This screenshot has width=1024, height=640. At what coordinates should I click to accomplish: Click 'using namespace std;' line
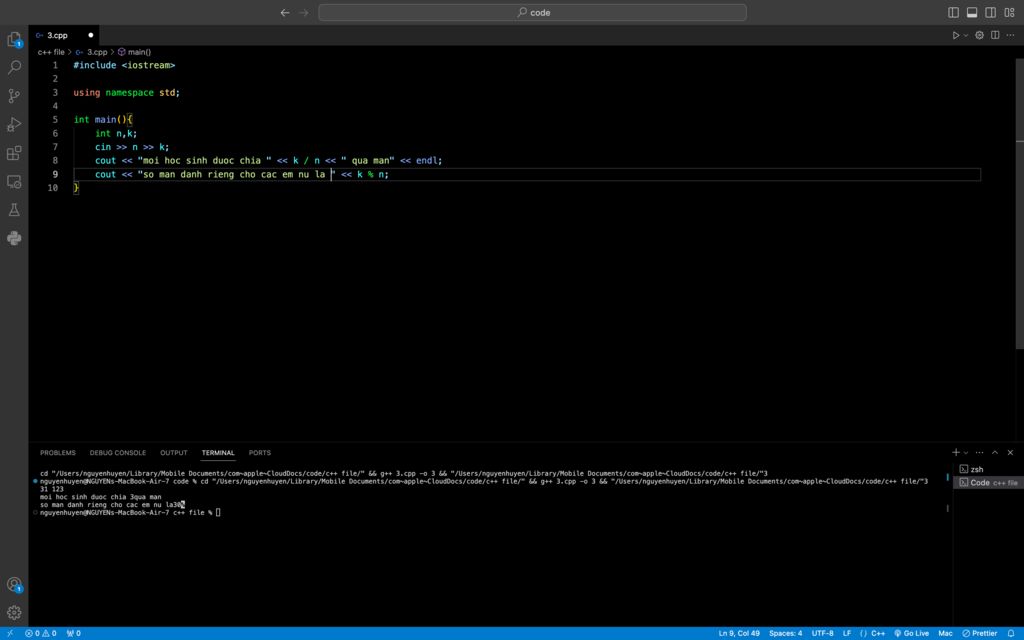[126, 93]
